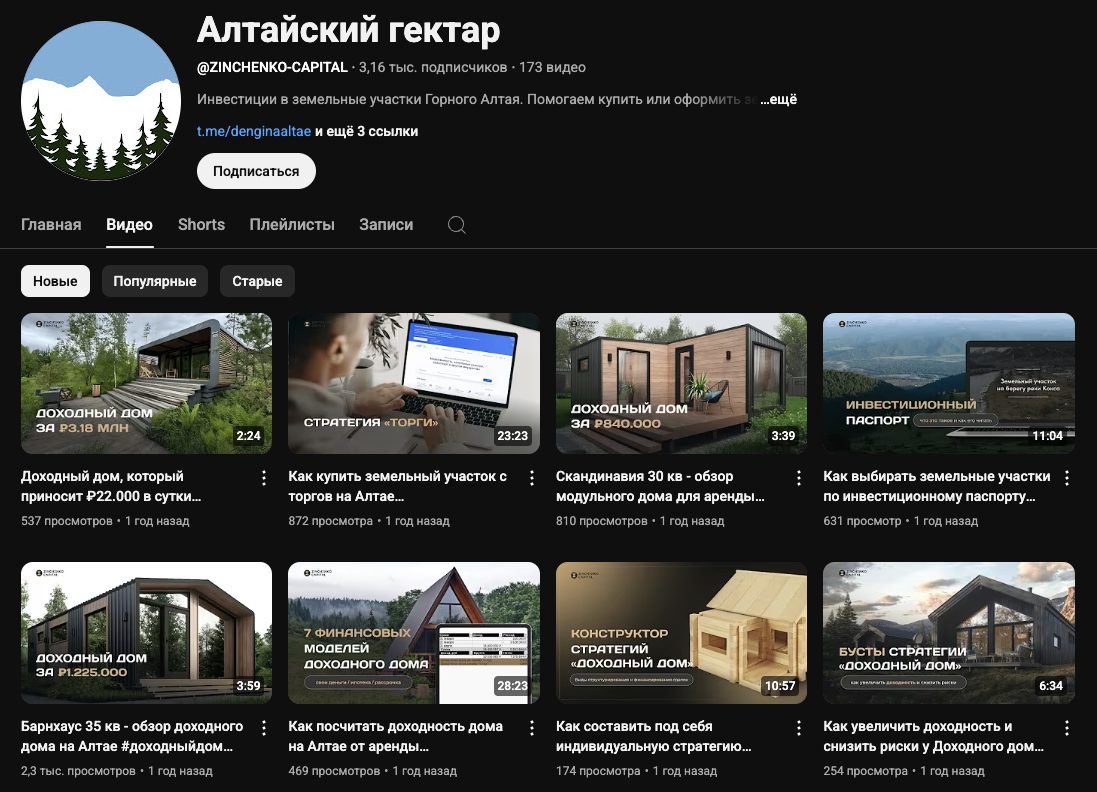Screen dimensions: 1097x792
Task: Open more actions for Как посчитать доходность video
Action: pyautogui.click(x=532, y=727)
